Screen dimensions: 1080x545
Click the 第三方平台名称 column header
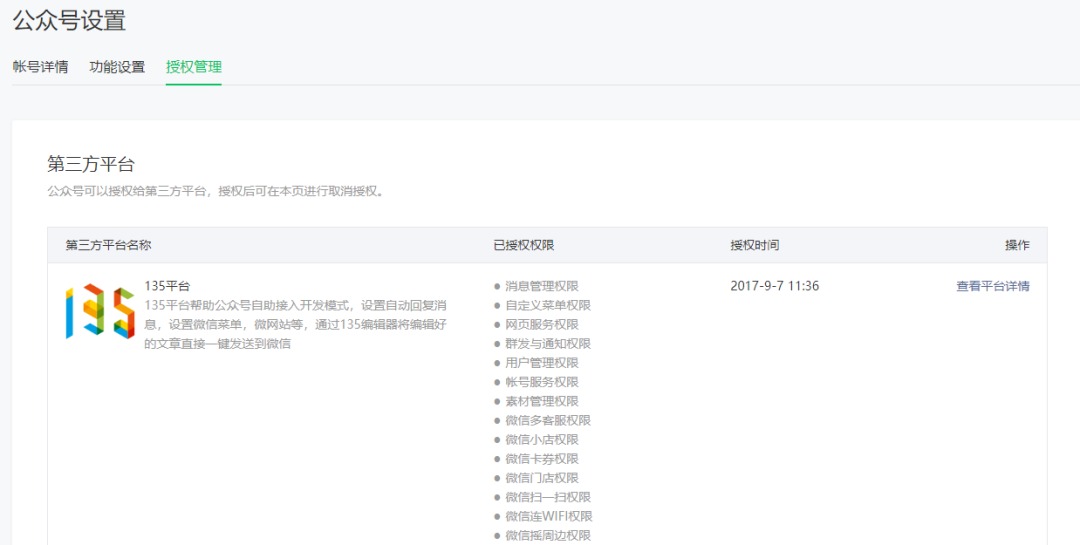click(108, 245)
